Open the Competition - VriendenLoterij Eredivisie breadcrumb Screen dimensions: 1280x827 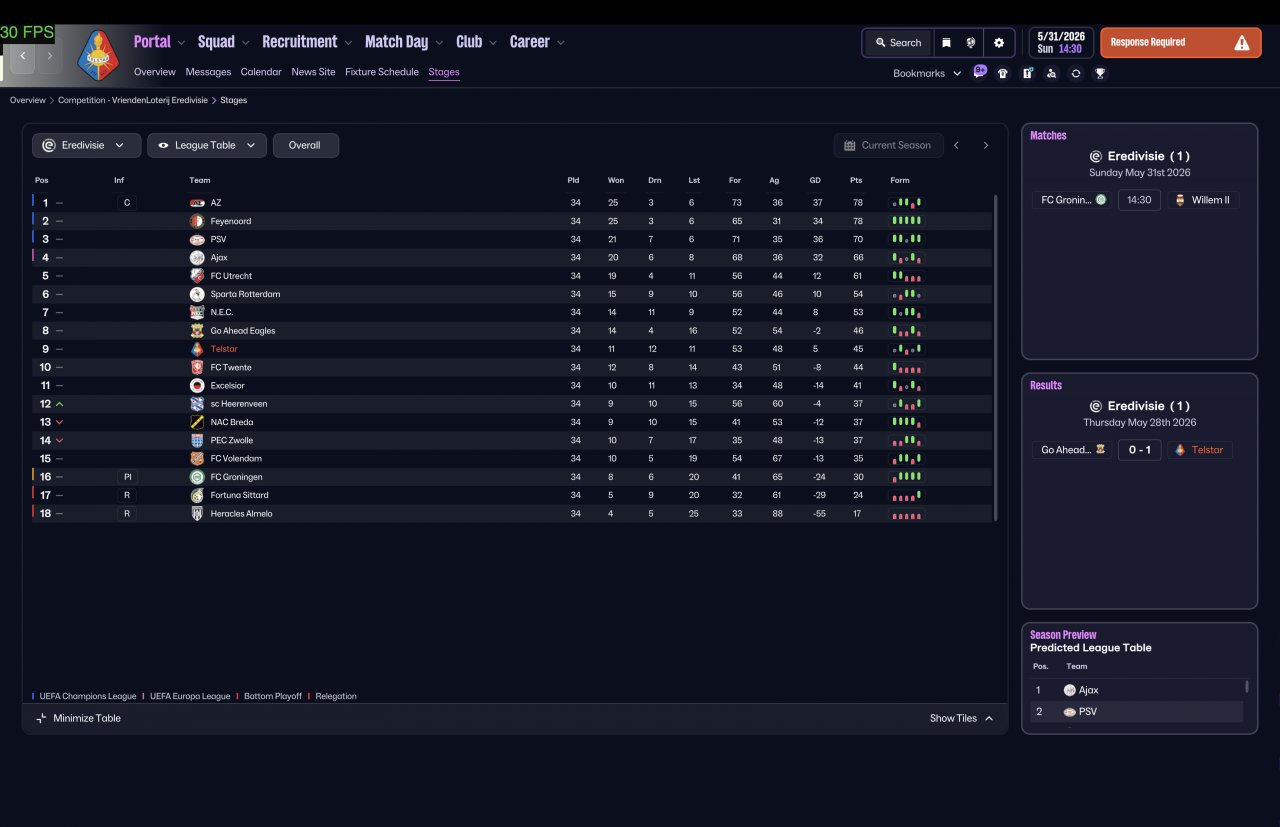click(x=133, y=100)
